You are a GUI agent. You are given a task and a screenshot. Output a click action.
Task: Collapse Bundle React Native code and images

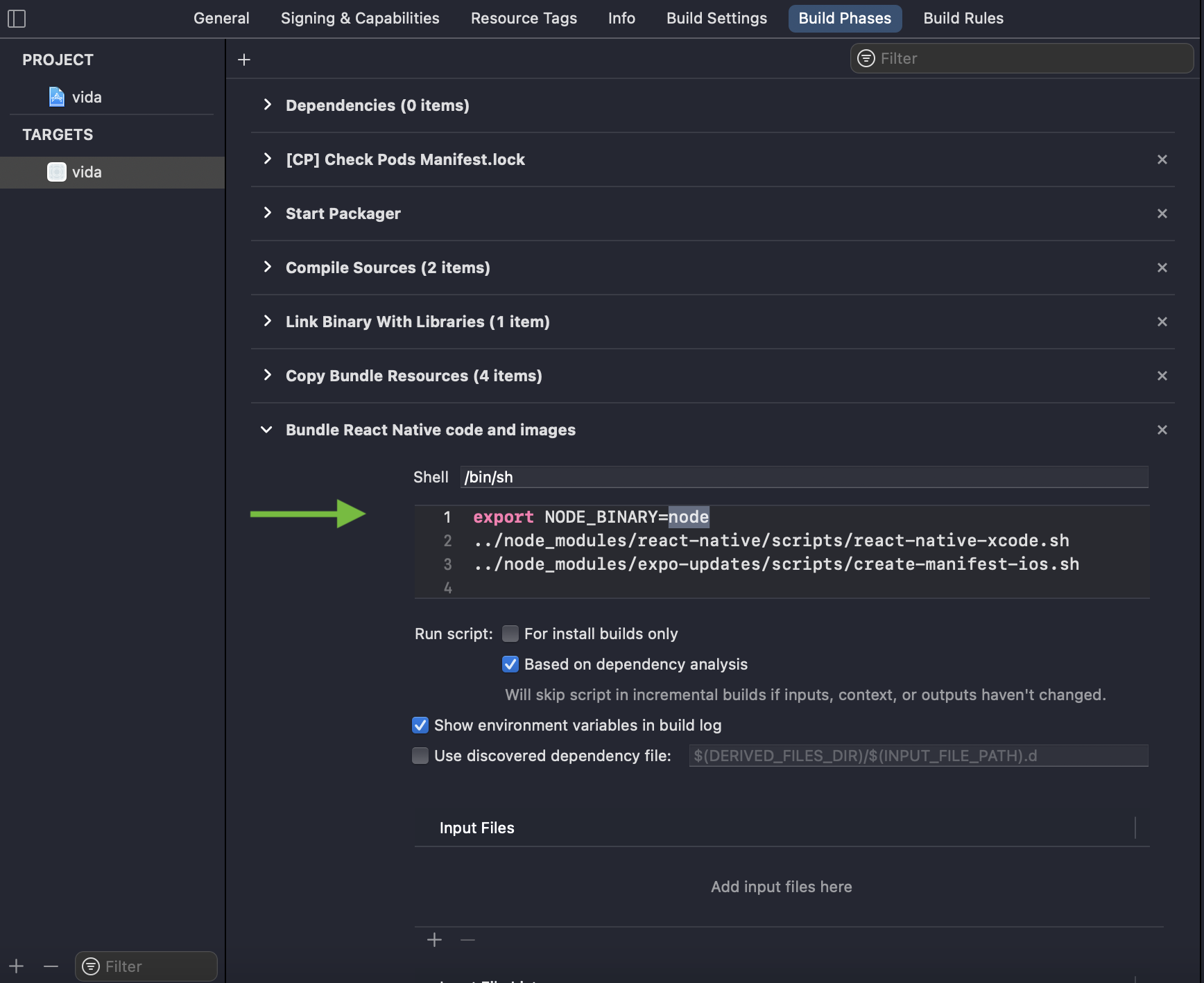[x=266, y=430]
